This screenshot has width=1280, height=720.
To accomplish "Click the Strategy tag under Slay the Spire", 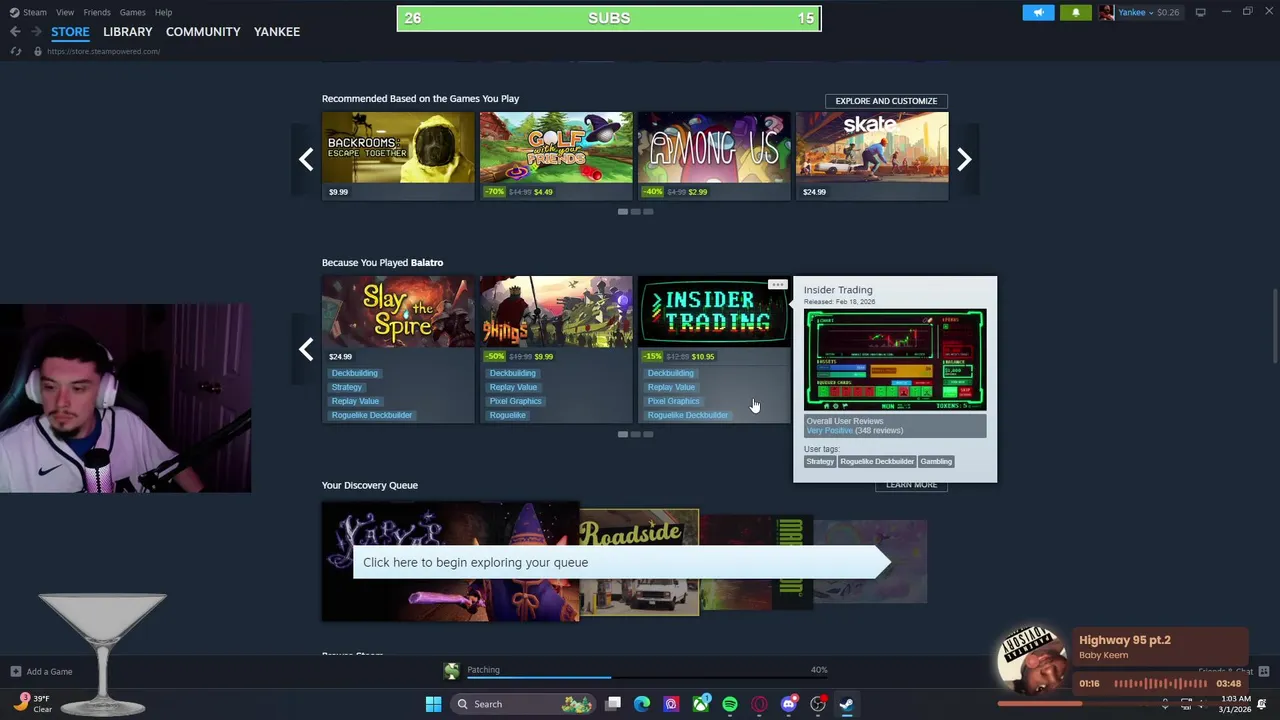I will click(x=347, y=387).
